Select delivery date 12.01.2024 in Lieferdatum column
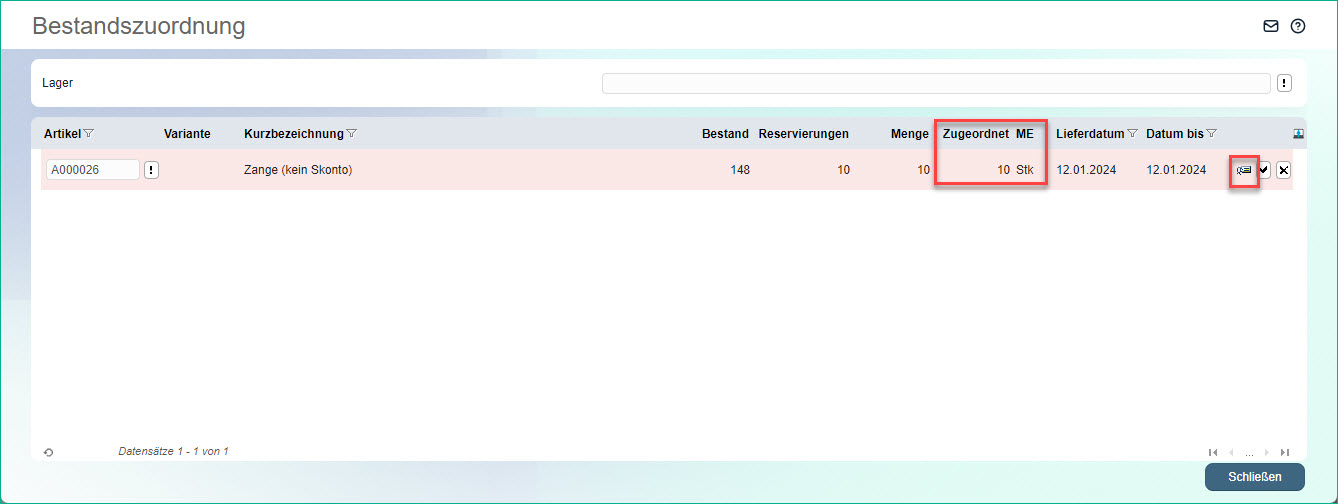Image resolution: width=1338 pixels, height=504 pixels. [1086, 170]
